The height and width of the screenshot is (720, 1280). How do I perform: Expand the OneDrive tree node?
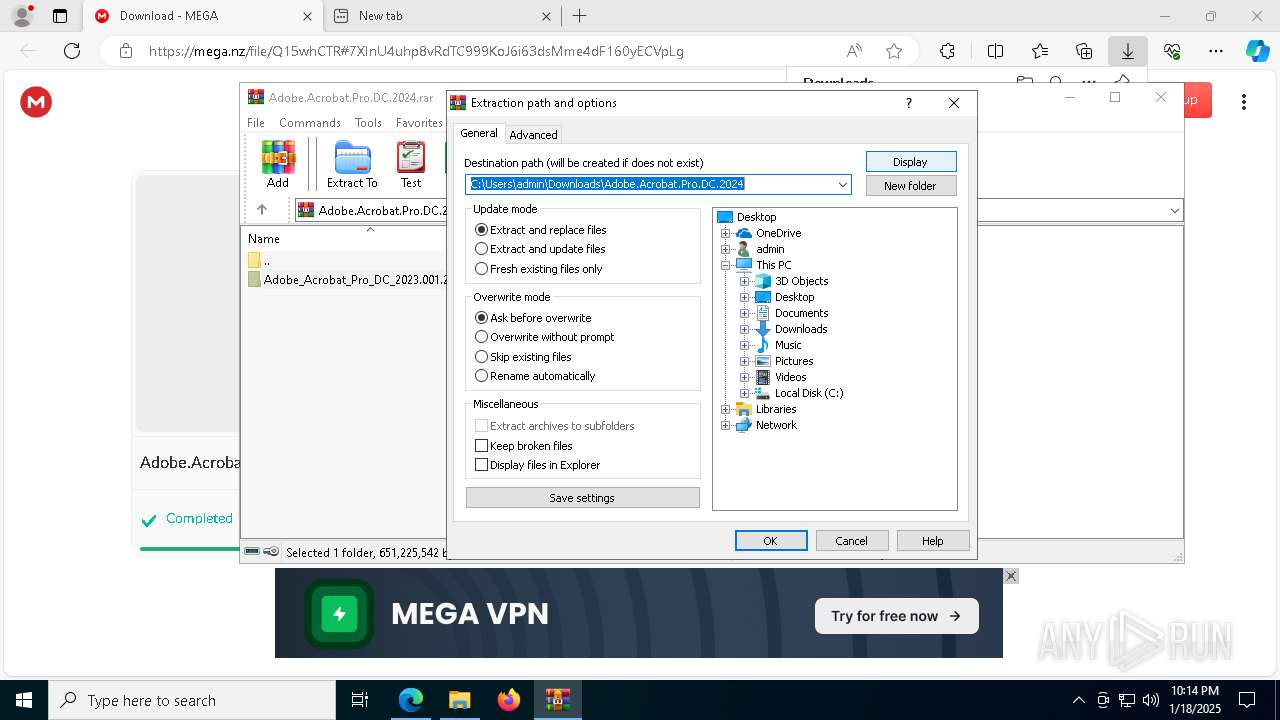(x=726, y=233)
